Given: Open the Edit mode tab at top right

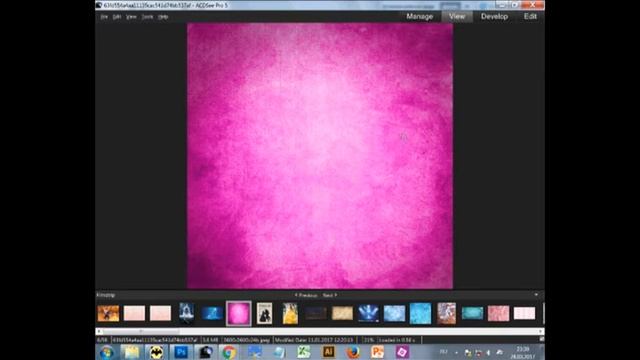Looking at the screenshot, I should 530,16.
